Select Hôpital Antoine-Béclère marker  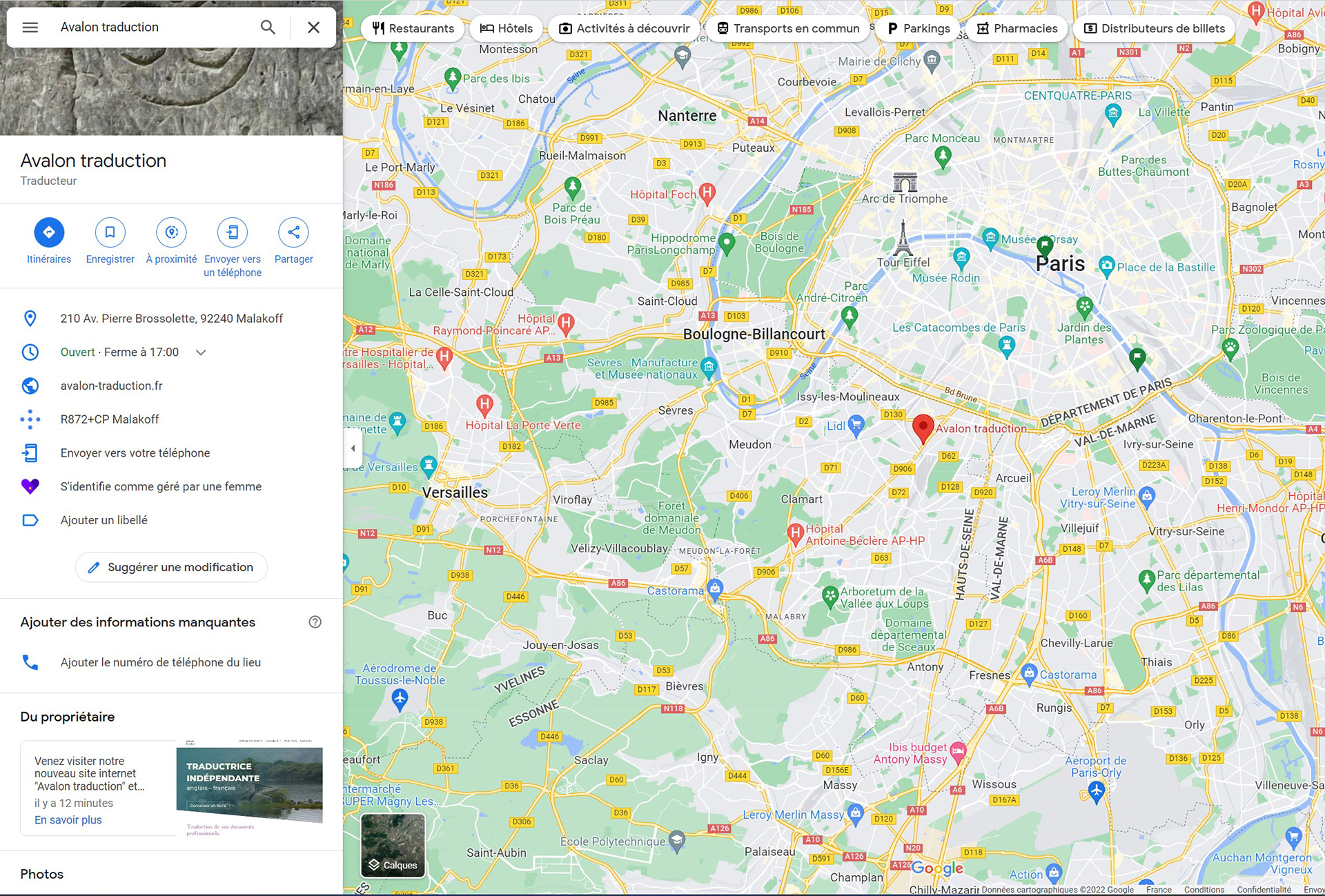pyautogui.click(x=795, y=533)
